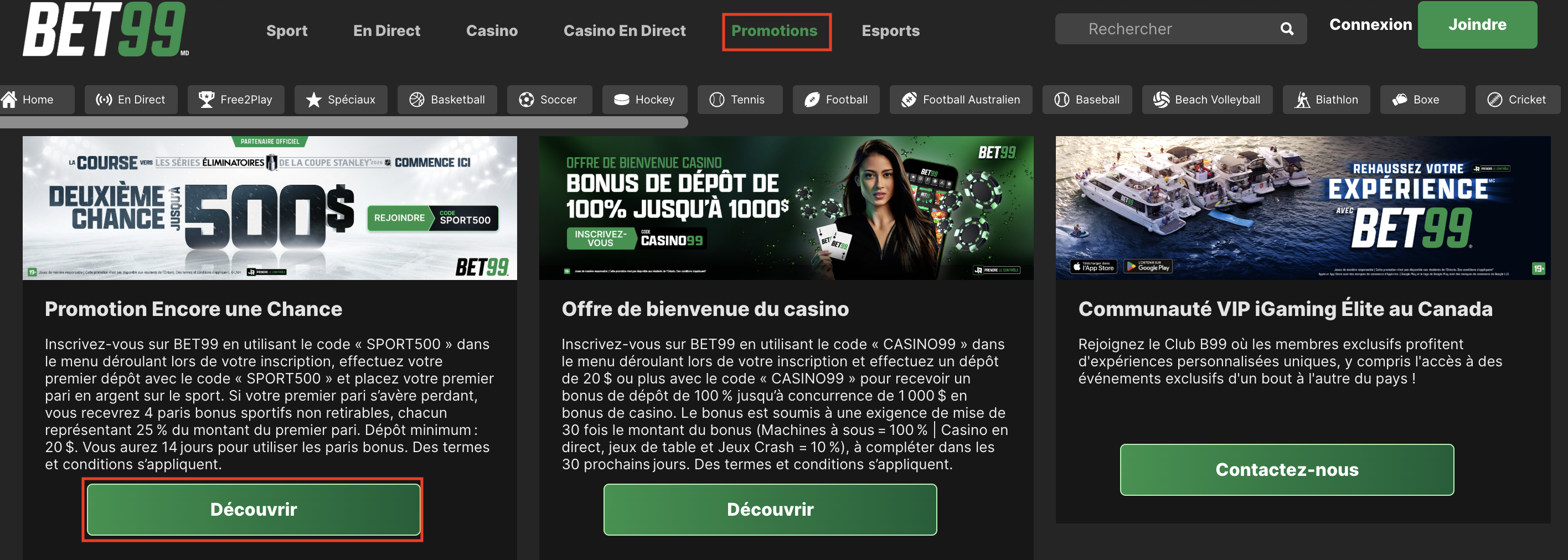Select the Spéciaux star category
The width and height of the screenshot is (1568, 560).
coord(341,100)
